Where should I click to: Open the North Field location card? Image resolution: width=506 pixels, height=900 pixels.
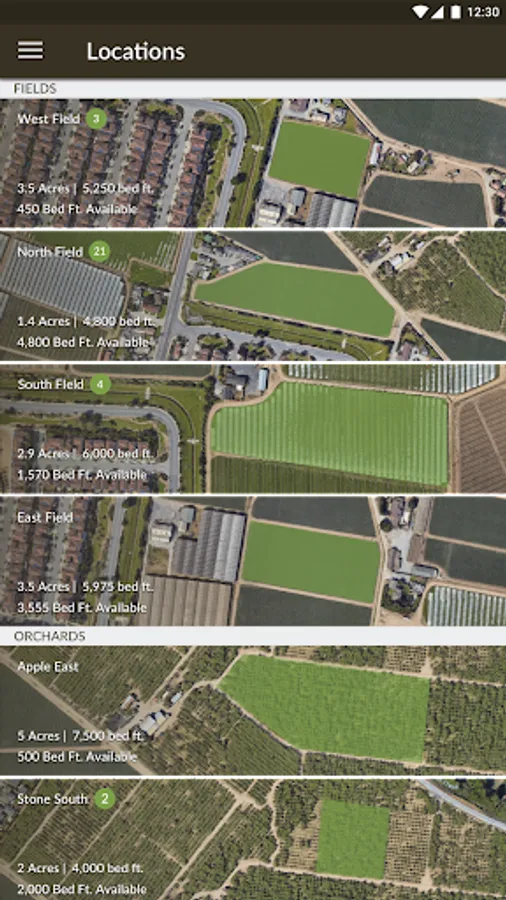click(x=253, y=296)
